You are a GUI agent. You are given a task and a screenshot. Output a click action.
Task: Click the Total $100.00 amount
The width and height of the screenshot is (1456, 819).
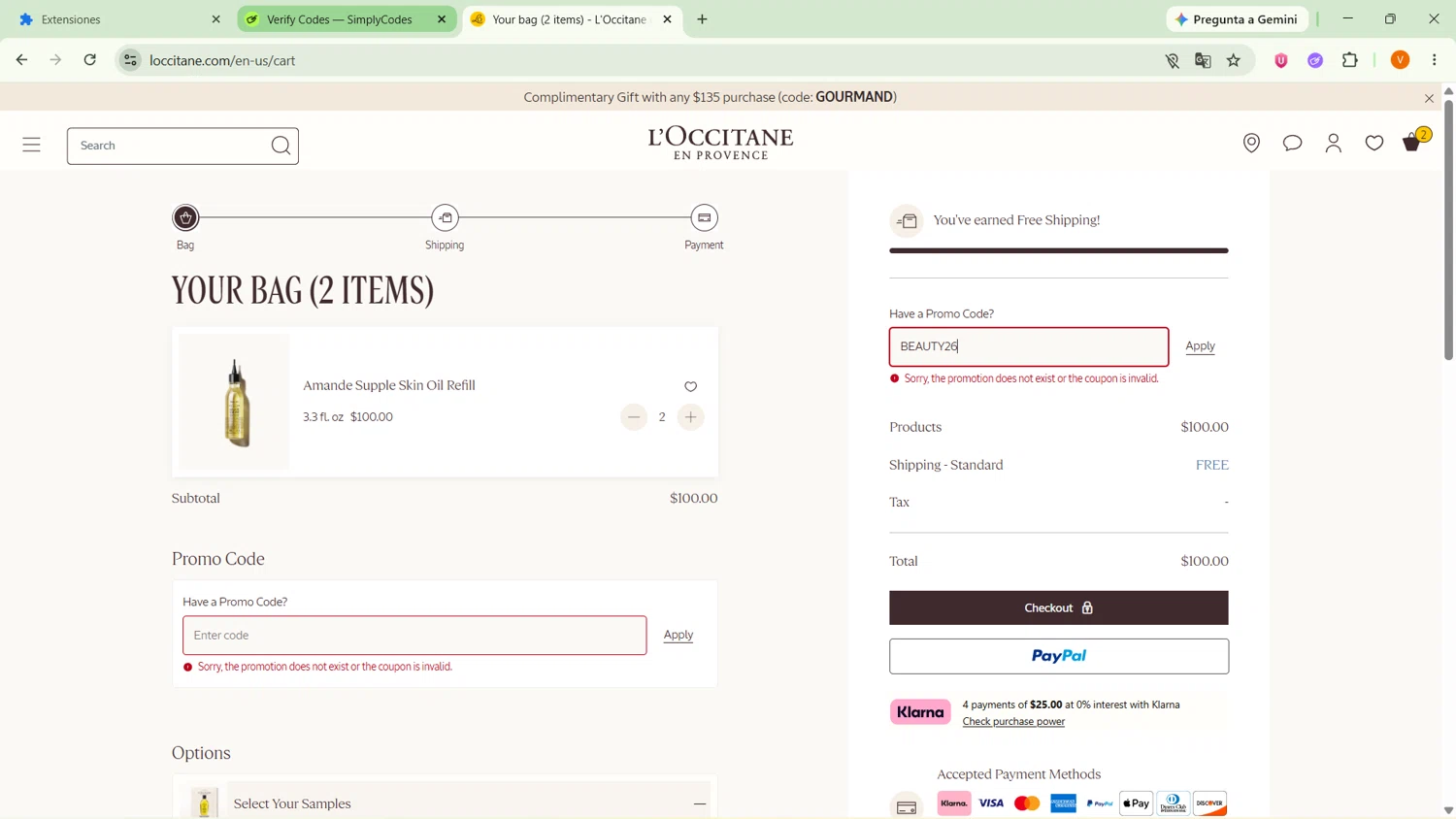point(1205,561)
